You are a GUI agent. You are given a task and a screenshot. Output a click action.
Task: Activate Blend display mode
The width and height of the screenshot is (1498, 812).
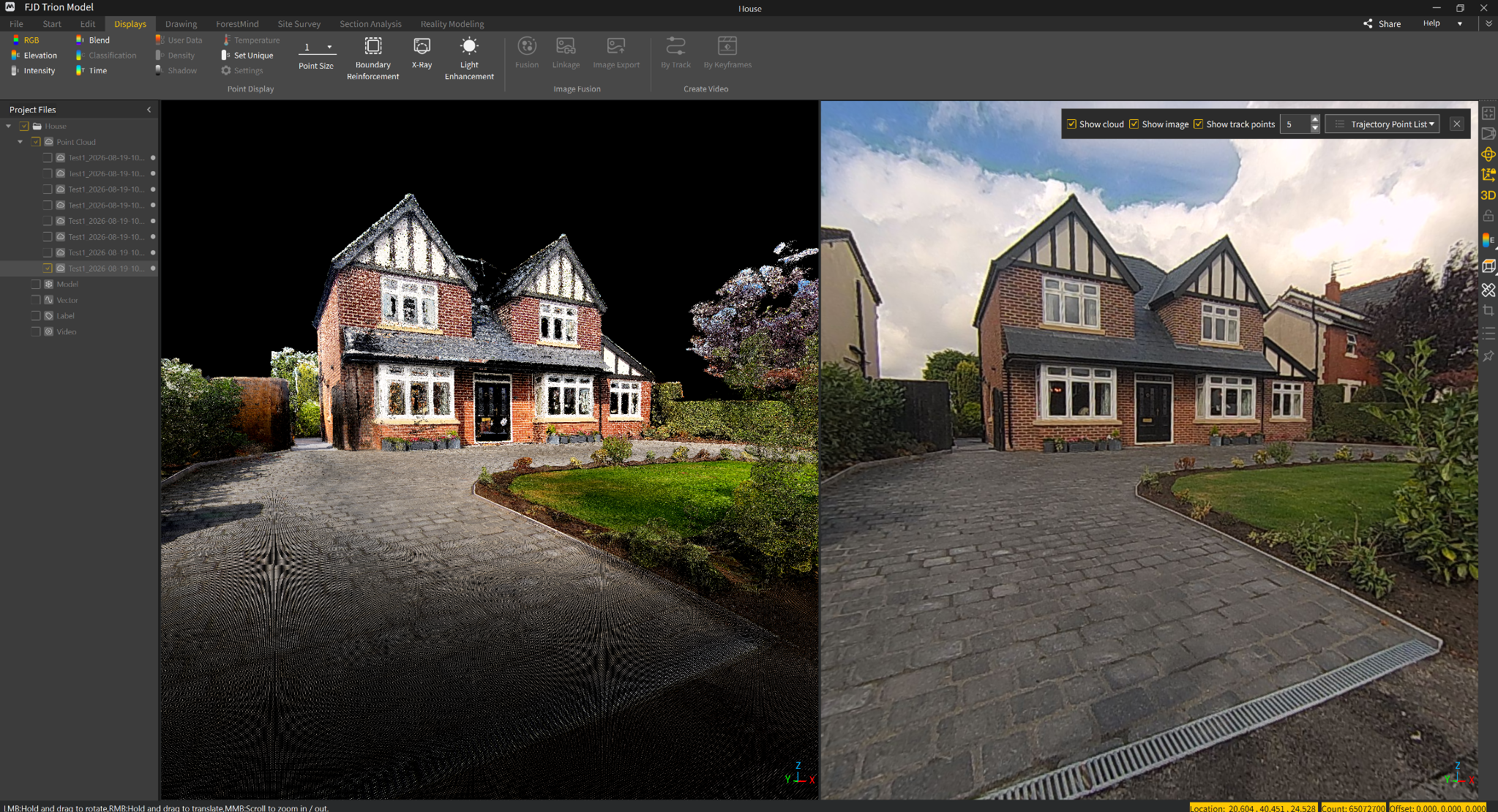coord(93,40)
